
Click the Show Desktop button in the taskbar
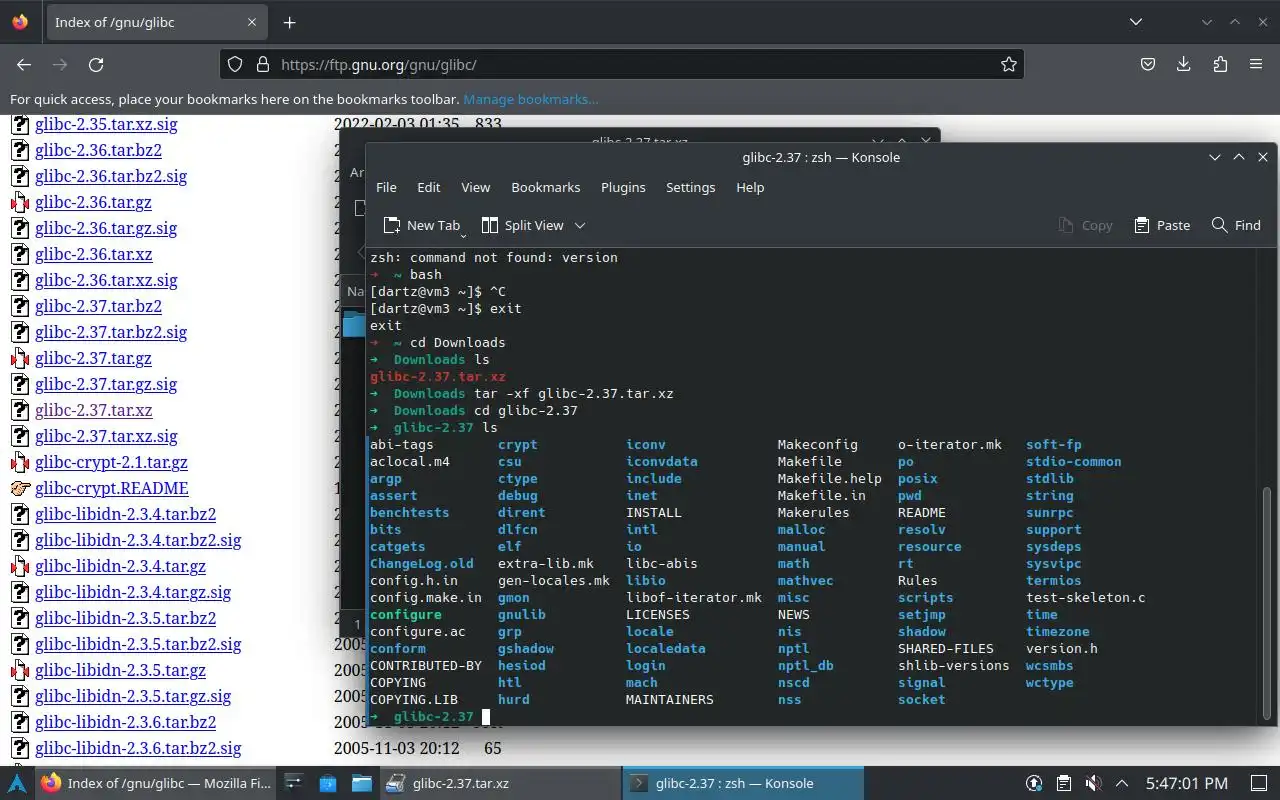[1259, 783]
